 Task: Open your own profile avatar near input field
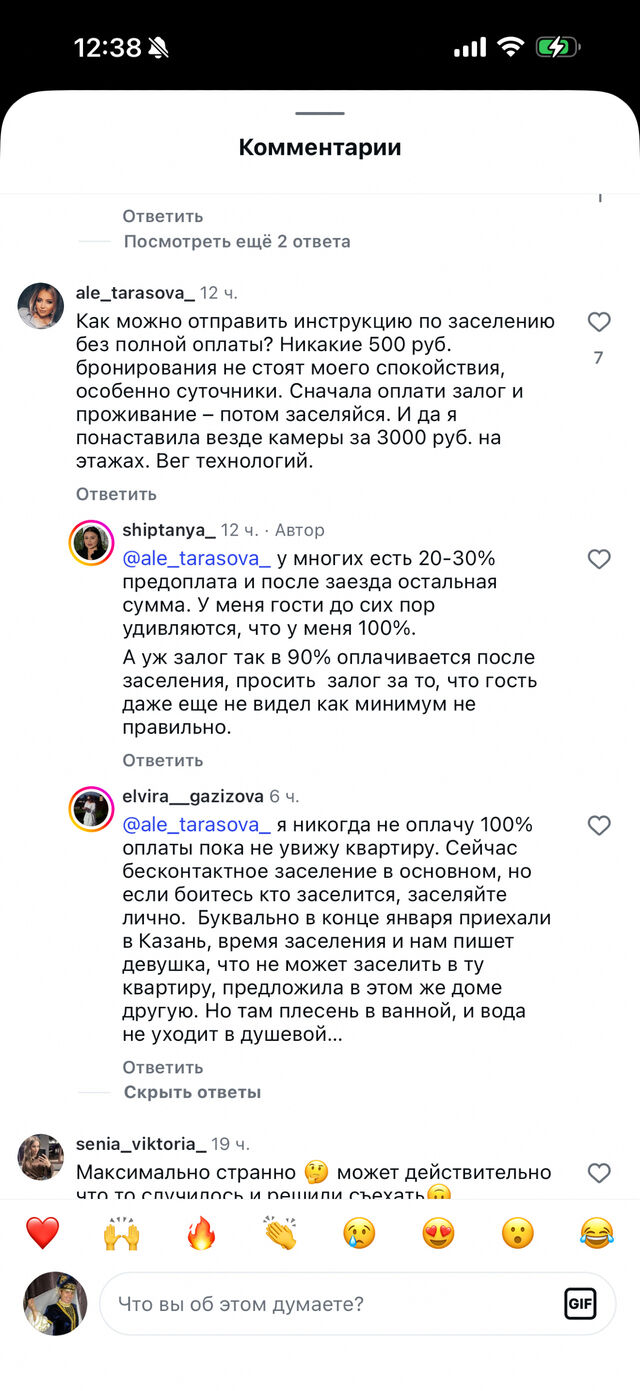click(55, 1303)
